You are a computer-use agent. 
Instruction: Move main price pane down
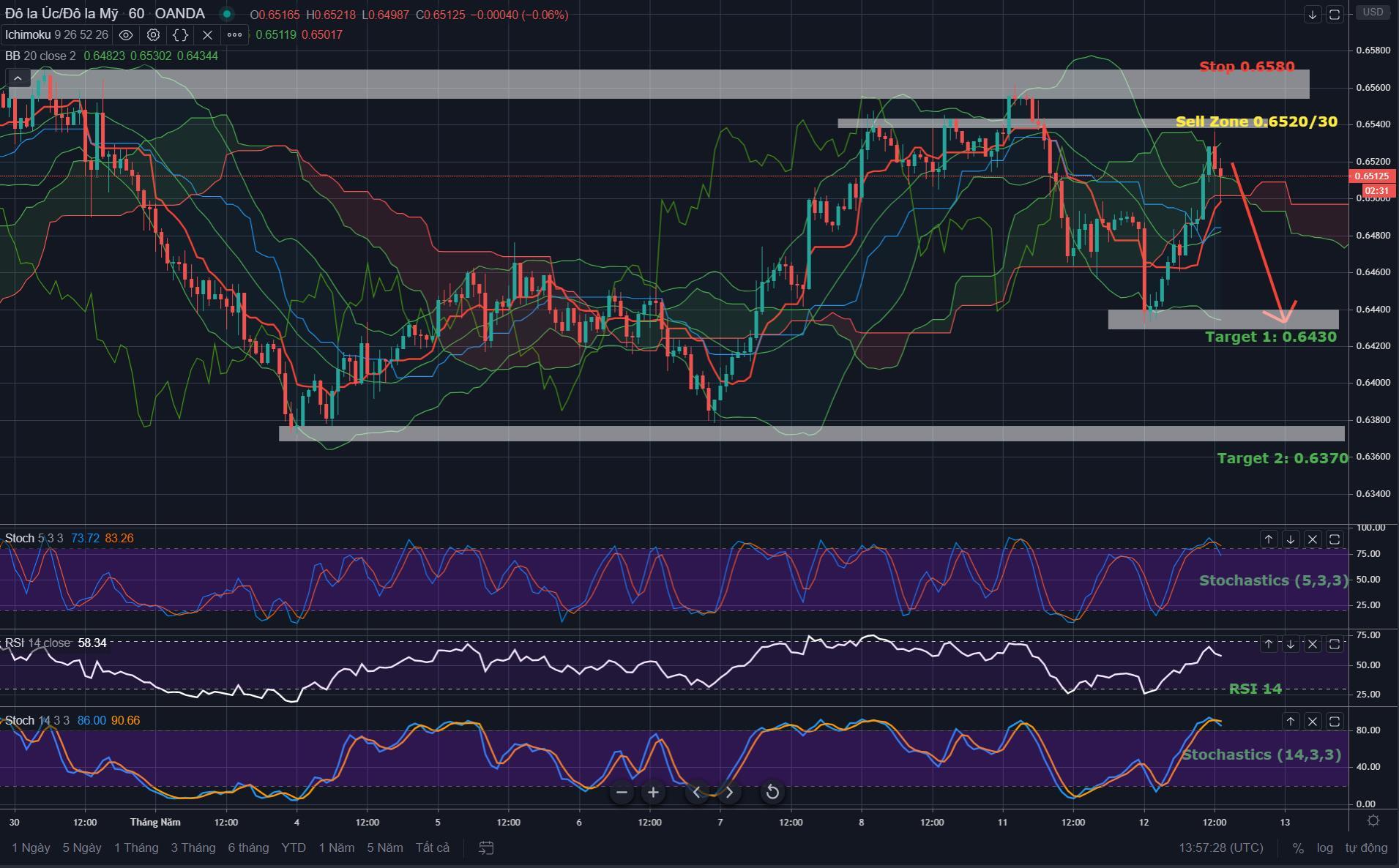click(1313, 14)
